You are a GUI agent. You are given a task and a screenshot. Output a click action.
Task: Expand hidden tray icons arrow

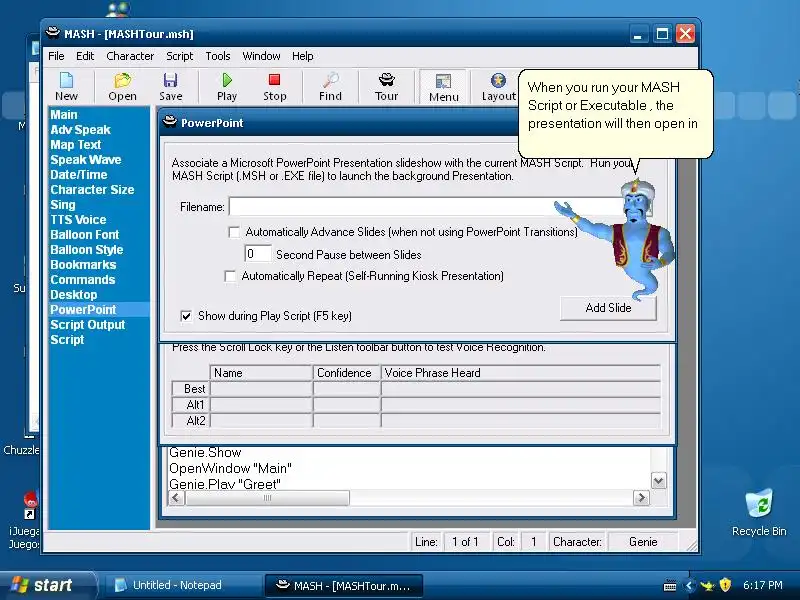click(689, 585)
